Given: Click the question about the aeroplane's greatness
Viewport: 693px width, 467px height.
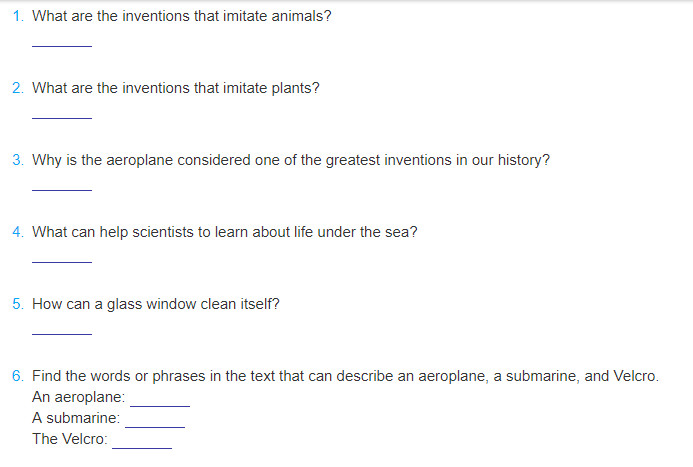Looking at the screenshot, I should click(x=291, y=160).
